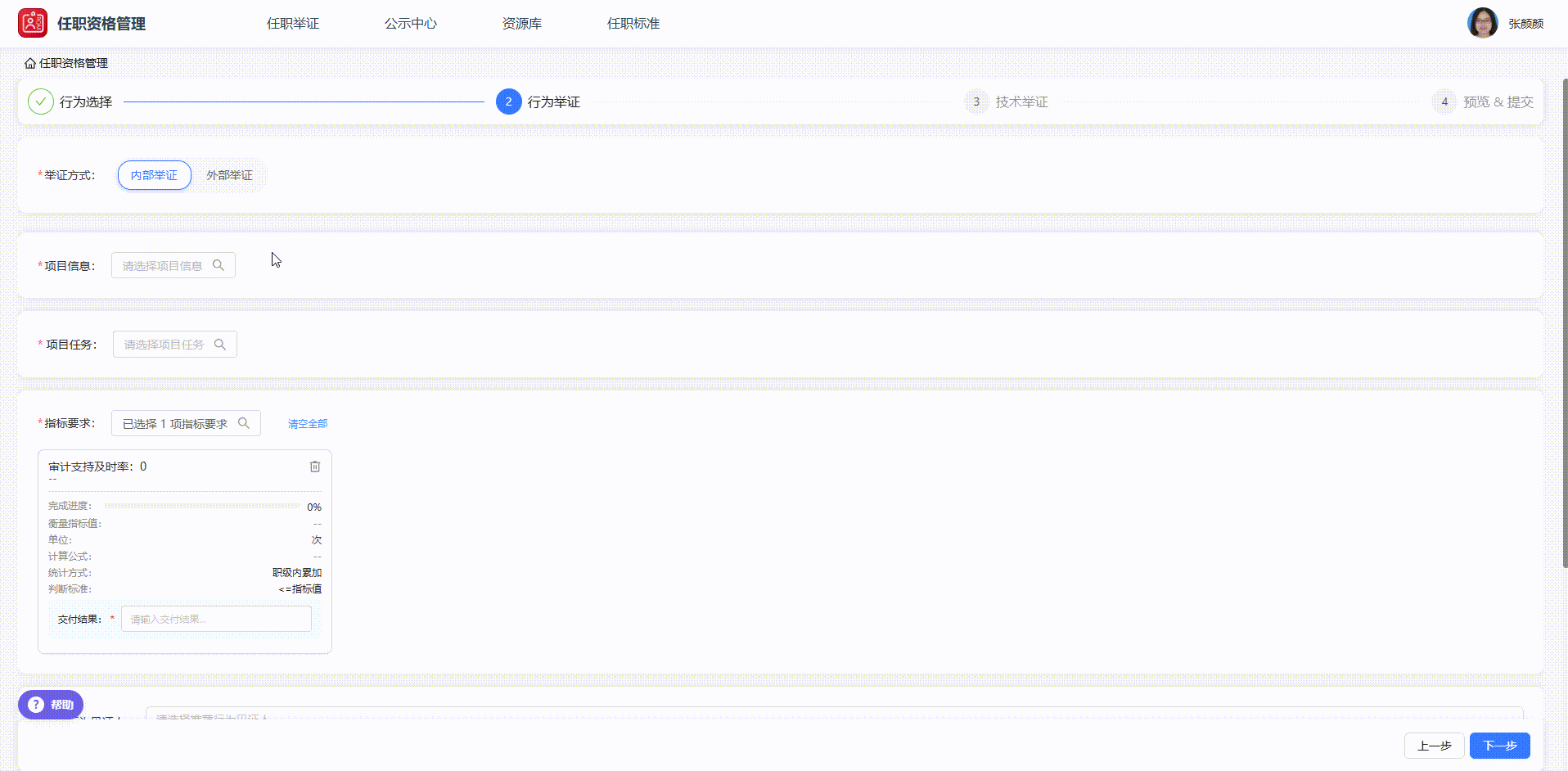Image resolution: width=1568 pixels, height=771 pixels.
Task: Click the completed checkmark on step 行为选择
Action: [40, 101]
